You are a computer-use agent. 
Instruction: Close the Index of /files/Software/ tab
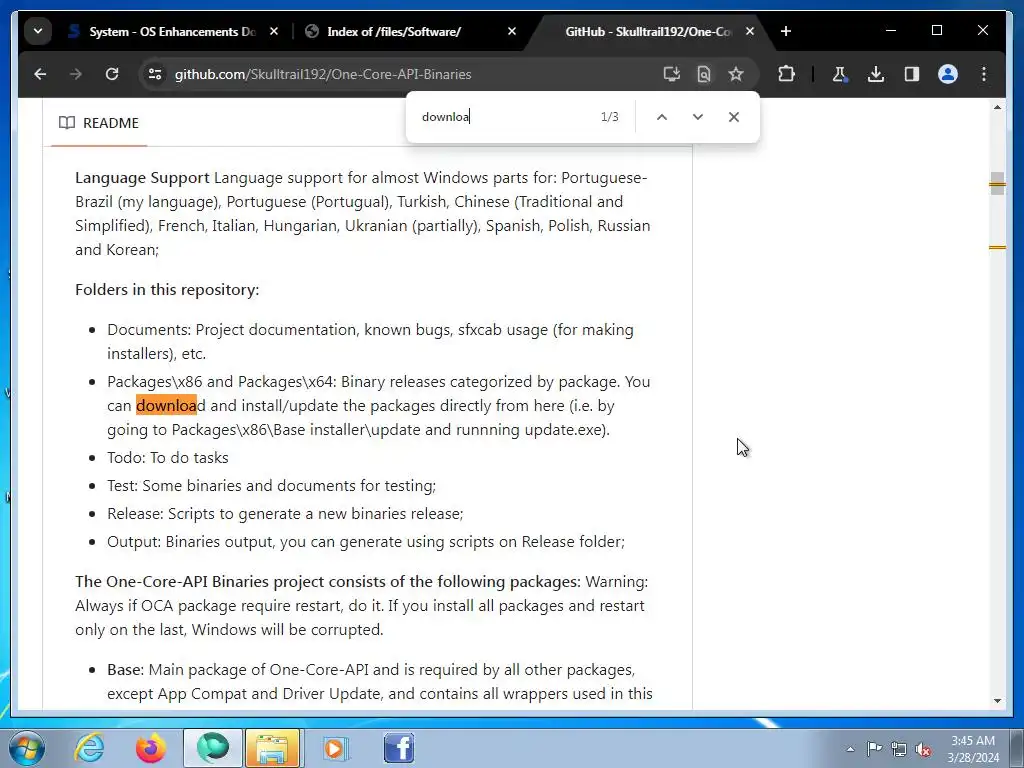512,31
